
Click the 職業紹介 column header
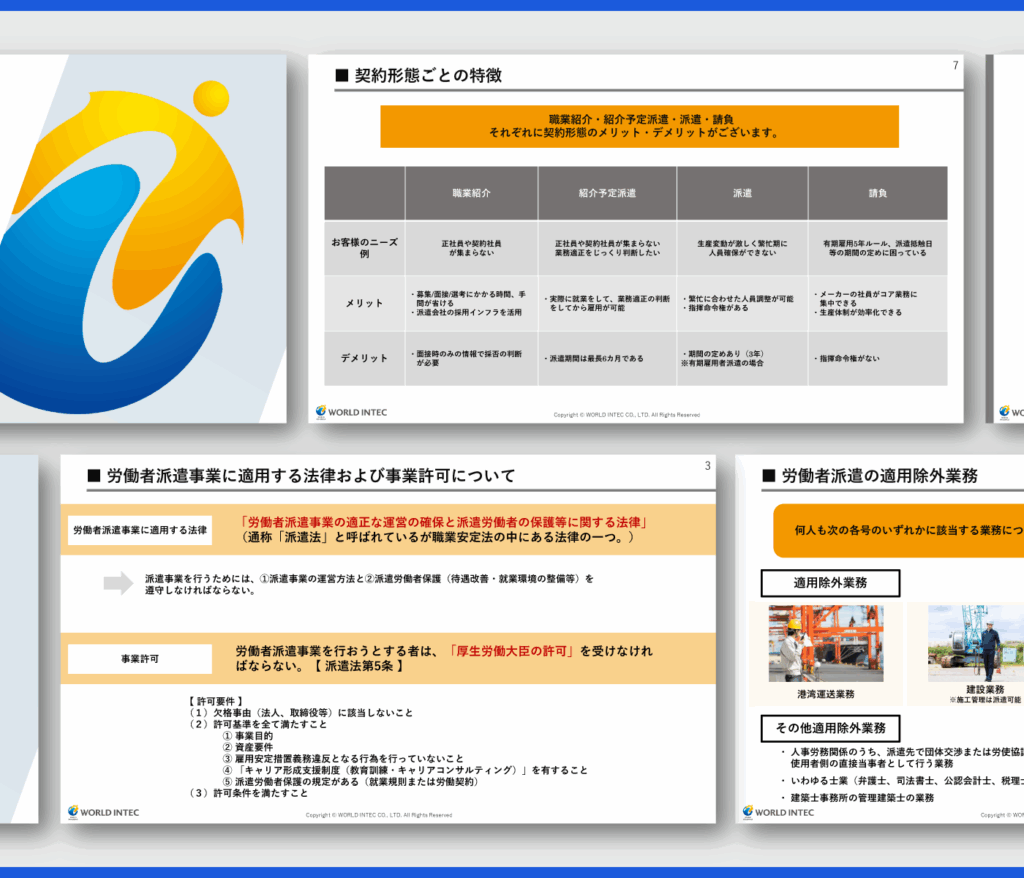(472, 193)
